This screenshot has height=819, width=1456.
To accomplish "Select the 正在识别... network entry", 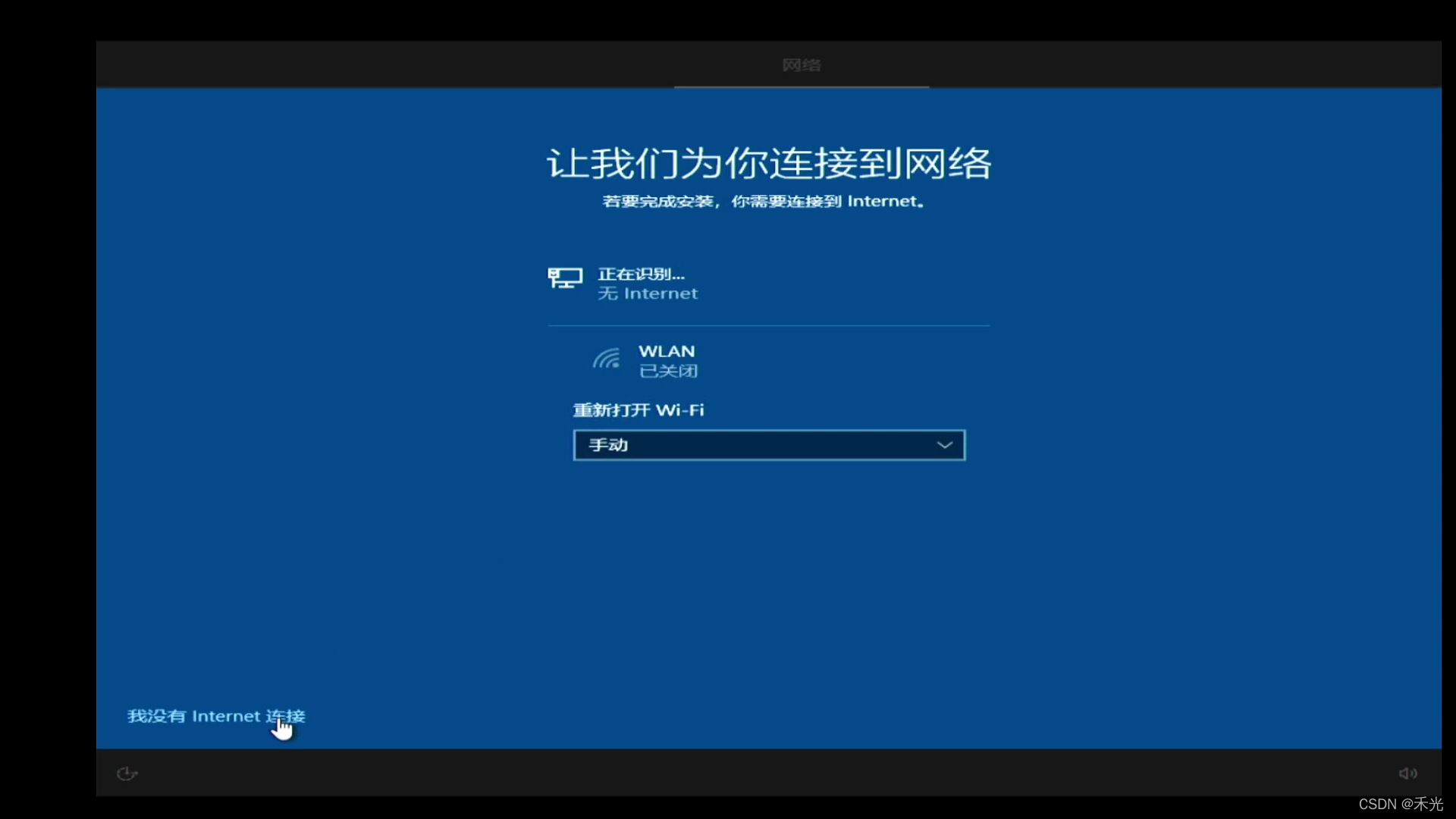I will [x=768, y=284].
